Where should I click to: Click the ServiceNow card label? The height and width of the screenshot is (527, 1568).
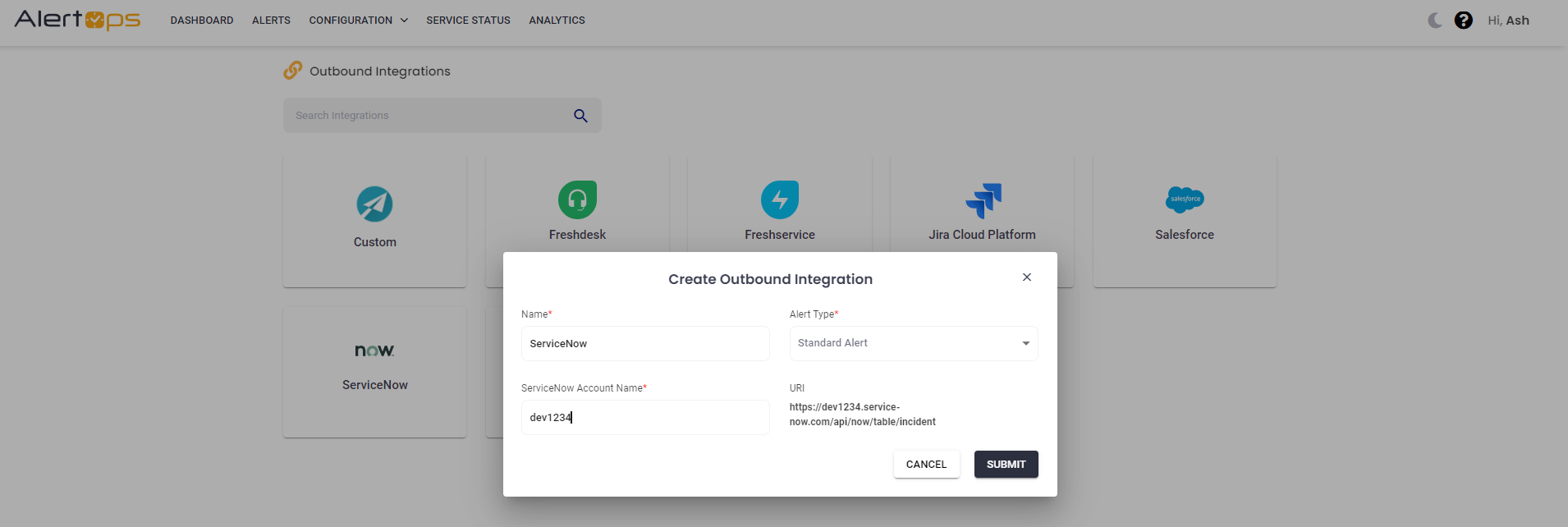[x=374, y=385]
